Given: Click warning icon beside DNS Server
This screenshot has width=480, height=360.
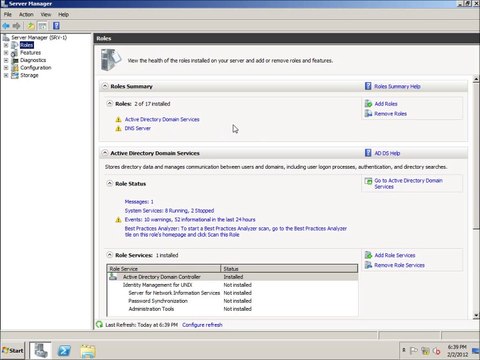Looking at the screenshot, I should pos(118,128).
